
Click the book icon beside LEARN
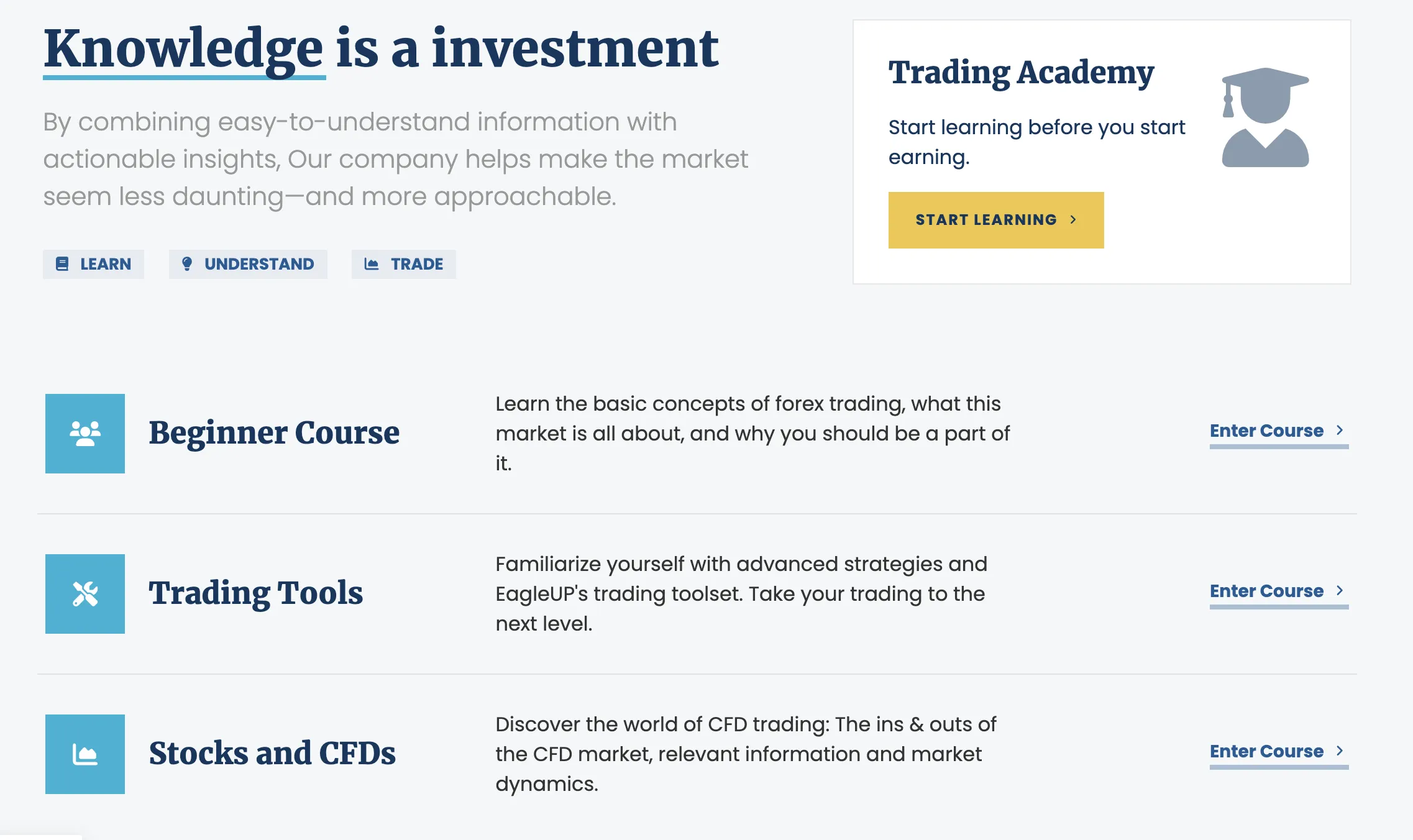(62, 264)
